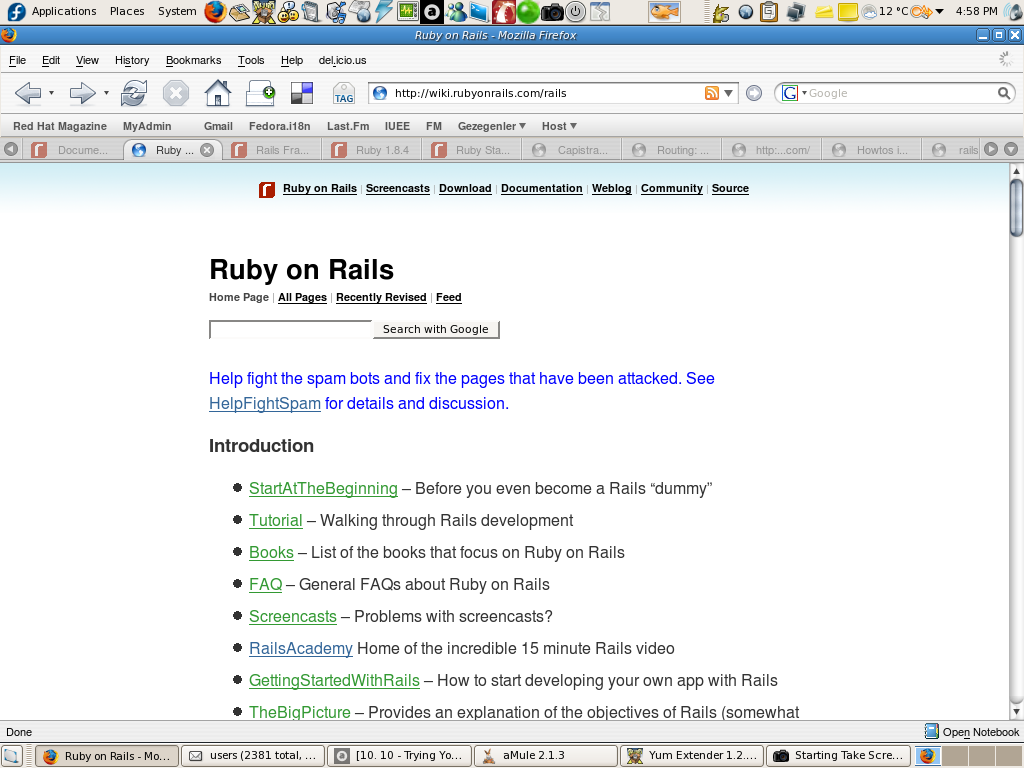
Task: Click the yellow sticky note icon in panel
Action: (x=848, y=11)
